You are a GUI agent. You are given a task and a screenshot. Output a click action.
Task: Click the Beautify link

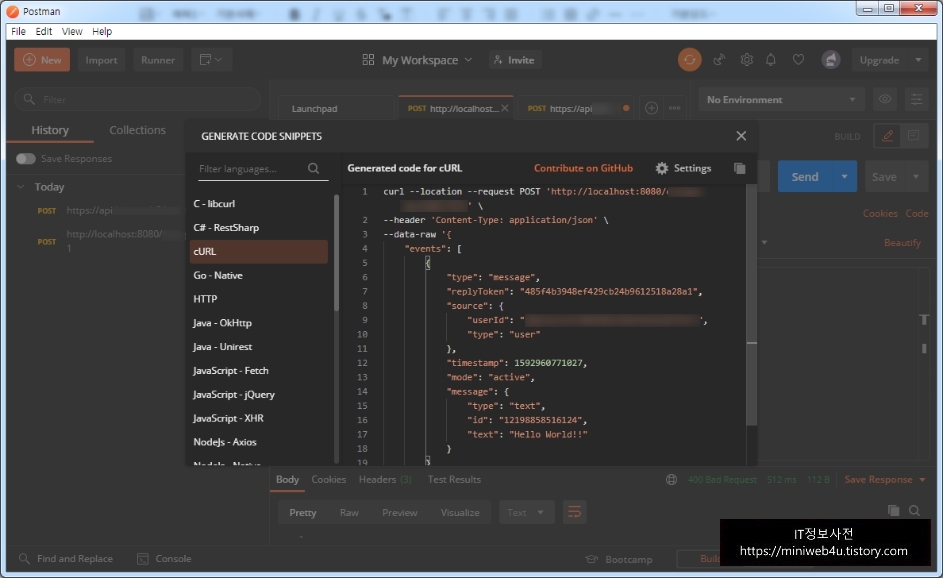click(x=902, y=242)
